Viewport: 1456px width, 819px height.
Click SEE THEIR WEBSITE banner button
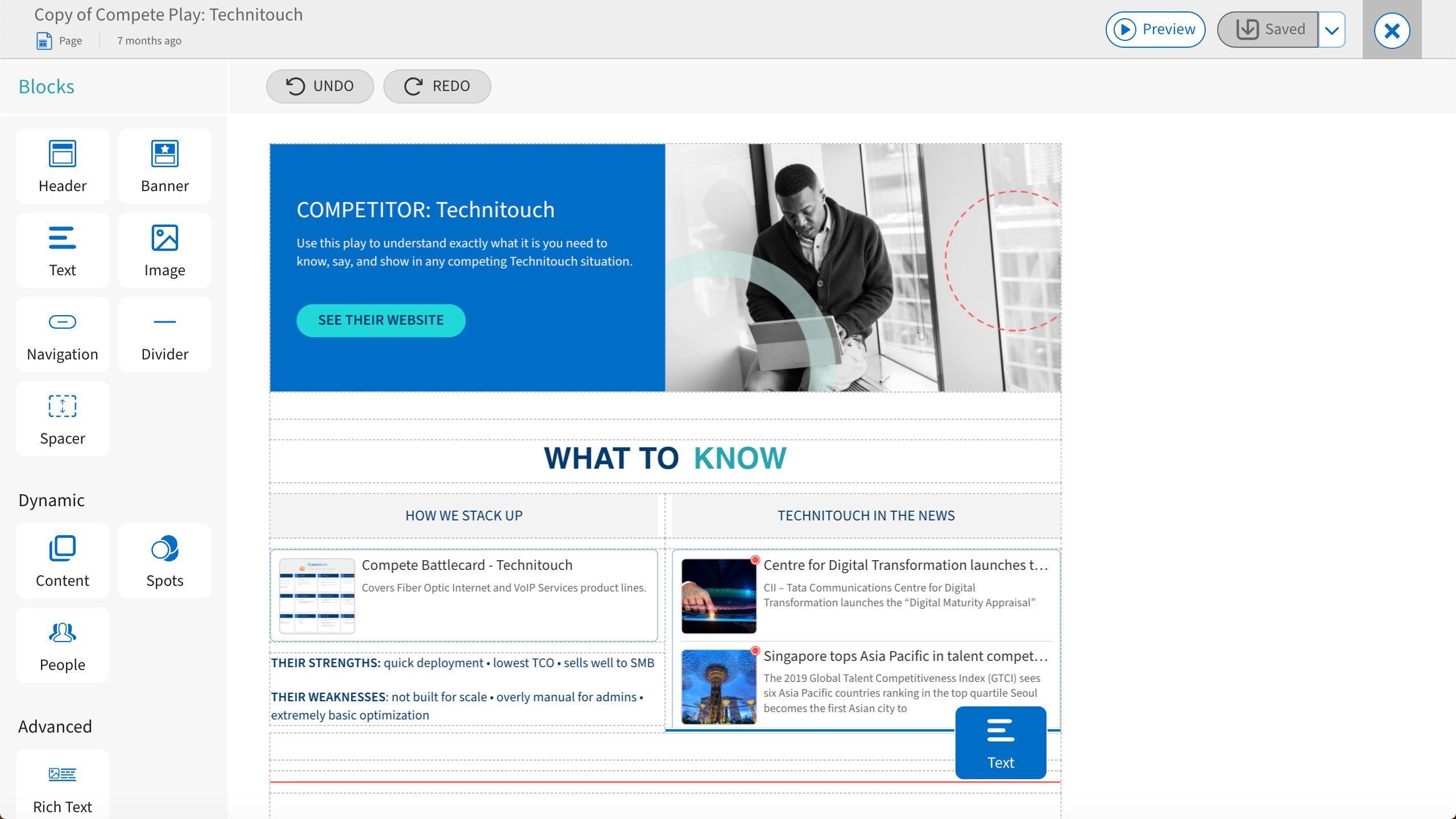(x=380, y=320)
